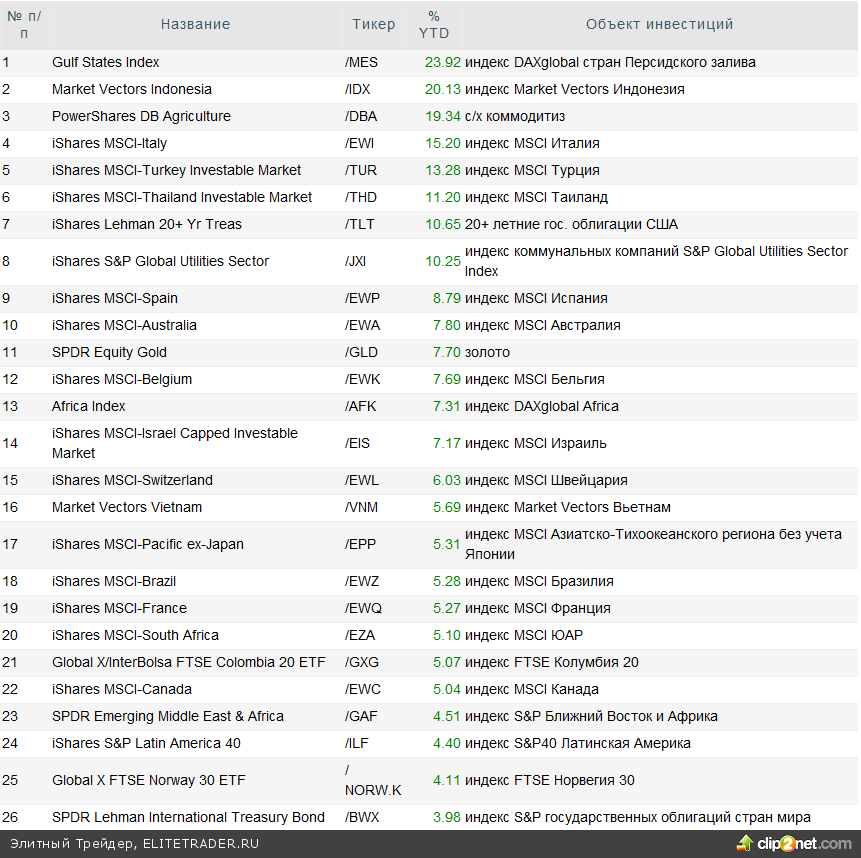Click Элитный Трейдер, ELITETRADER.RU footer text
The image size is (861, 858).
click(134, 844)
